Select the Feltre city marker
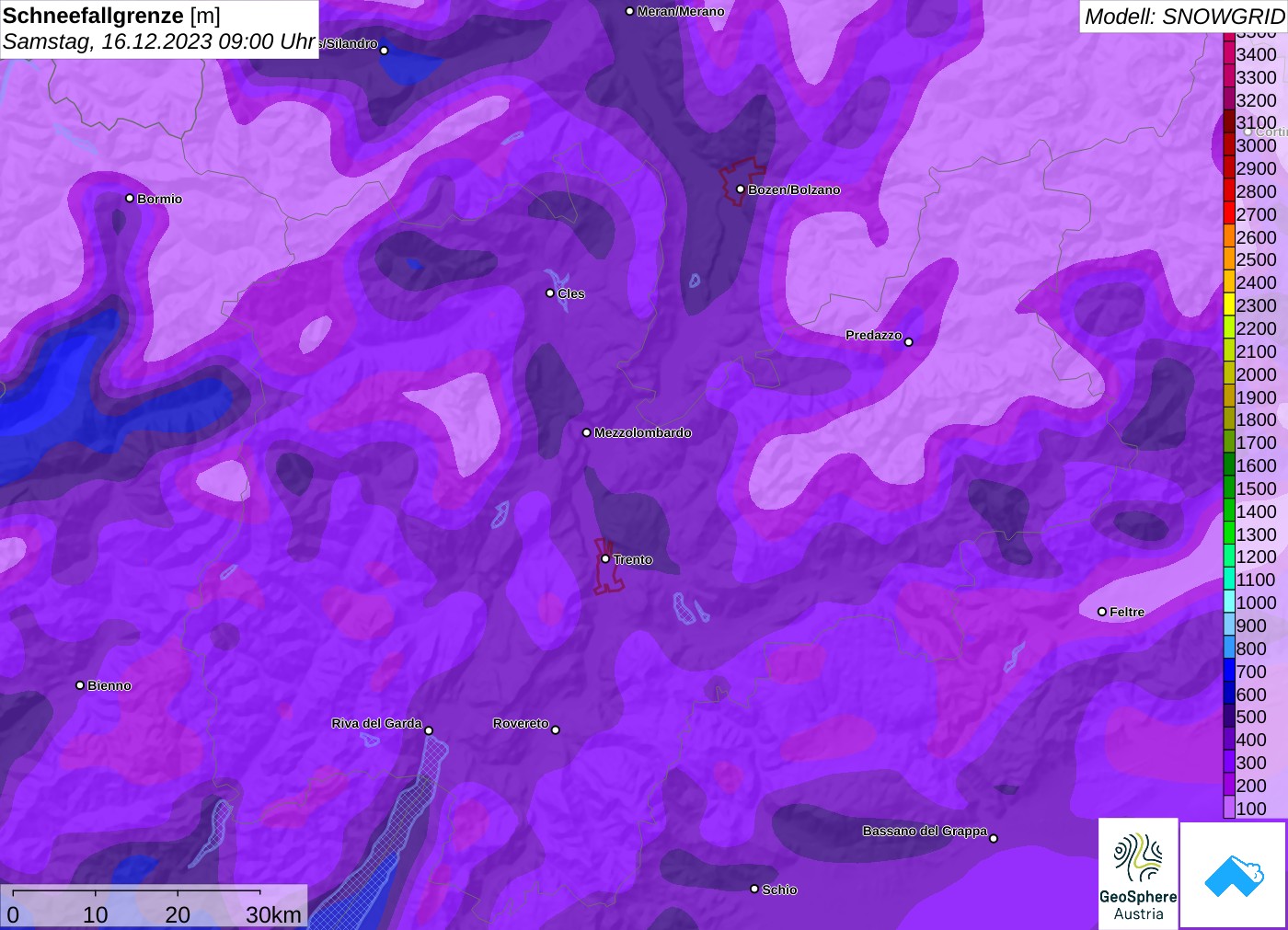This screenshot has width=1288, height=930. [1102, 612]
